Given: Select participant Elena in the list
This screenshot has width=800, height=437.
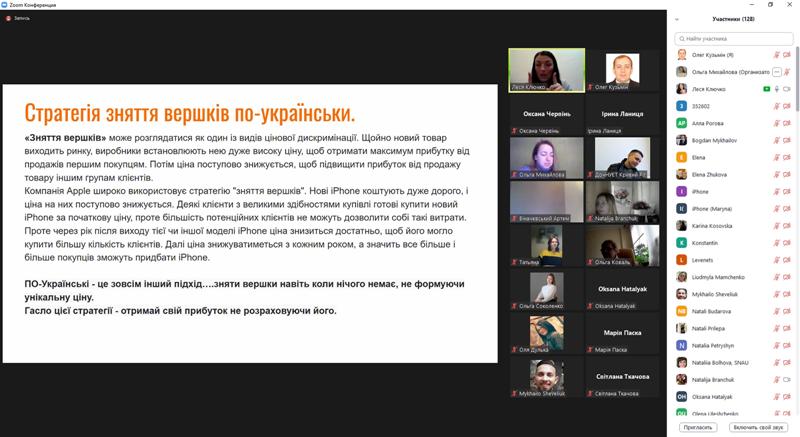Looking at the screenshot, I should click(x=733, y=158).
